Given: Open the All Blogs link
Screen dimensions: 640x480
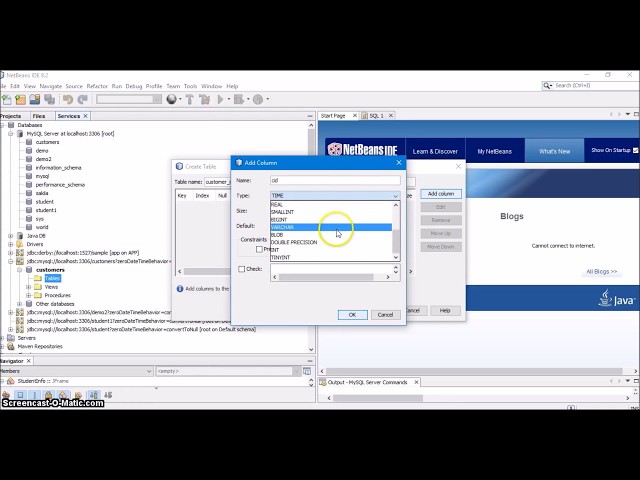Looking at the screenshot, I should point(602,271).
